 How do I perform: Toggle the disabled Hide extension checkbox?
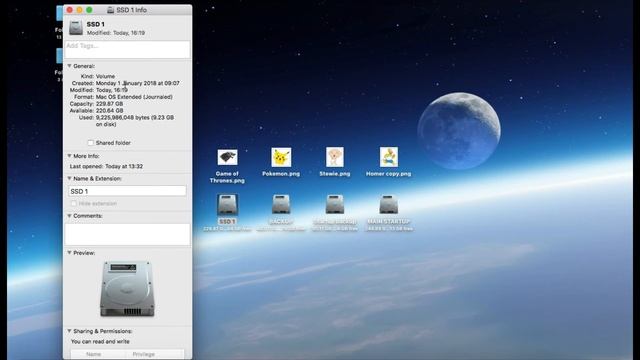(74, 203)
